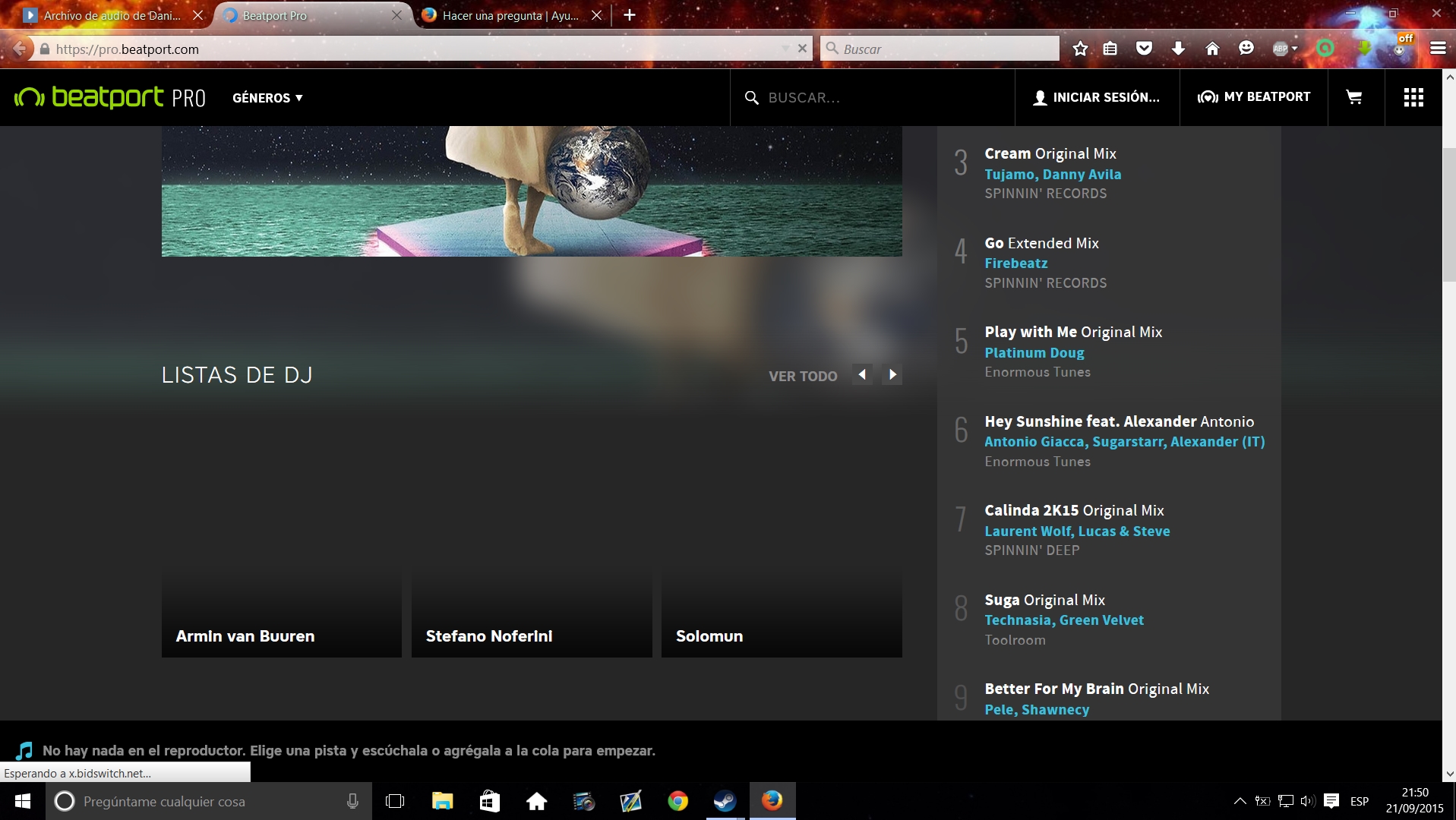Screen dimensions: 1456x820
Task: Click the music note player icon
Action: pyautogui.click(x=24, y=750)
